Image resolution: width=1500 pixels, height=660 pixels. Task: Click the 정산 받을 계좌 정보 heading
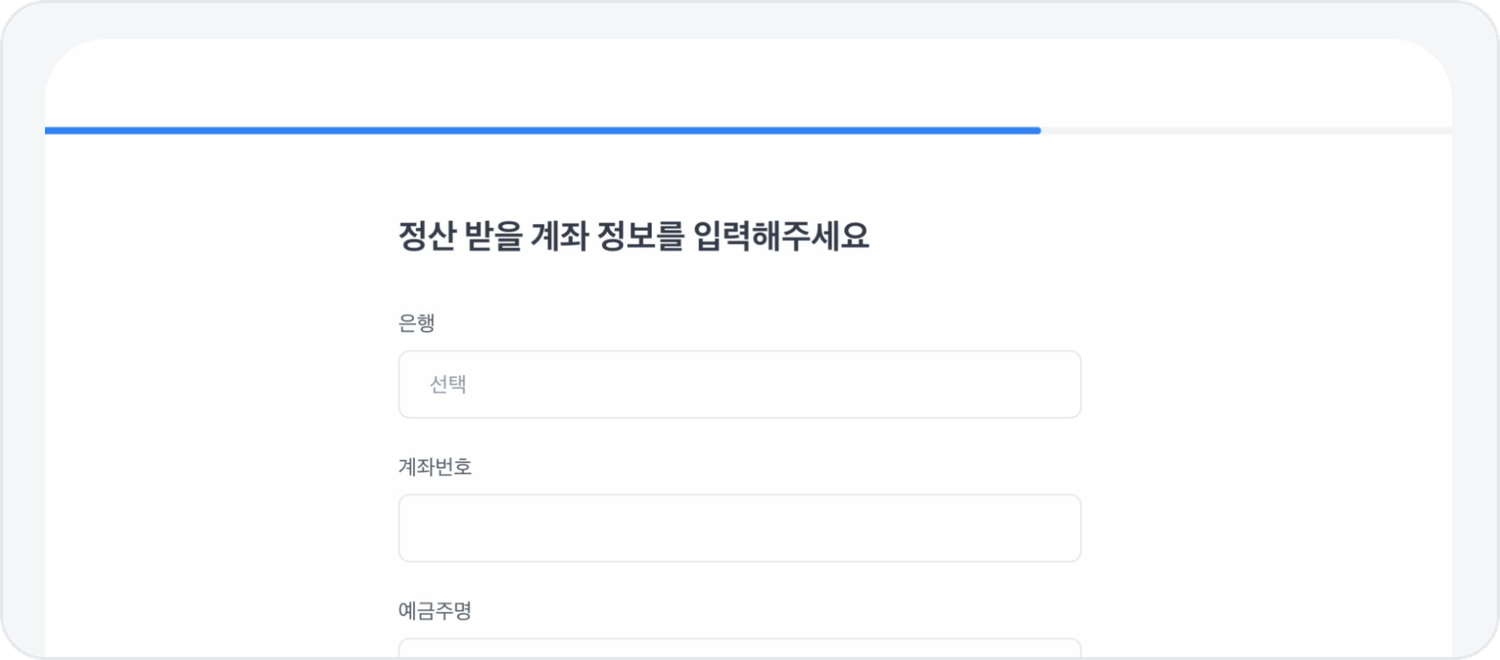point(634,237)
